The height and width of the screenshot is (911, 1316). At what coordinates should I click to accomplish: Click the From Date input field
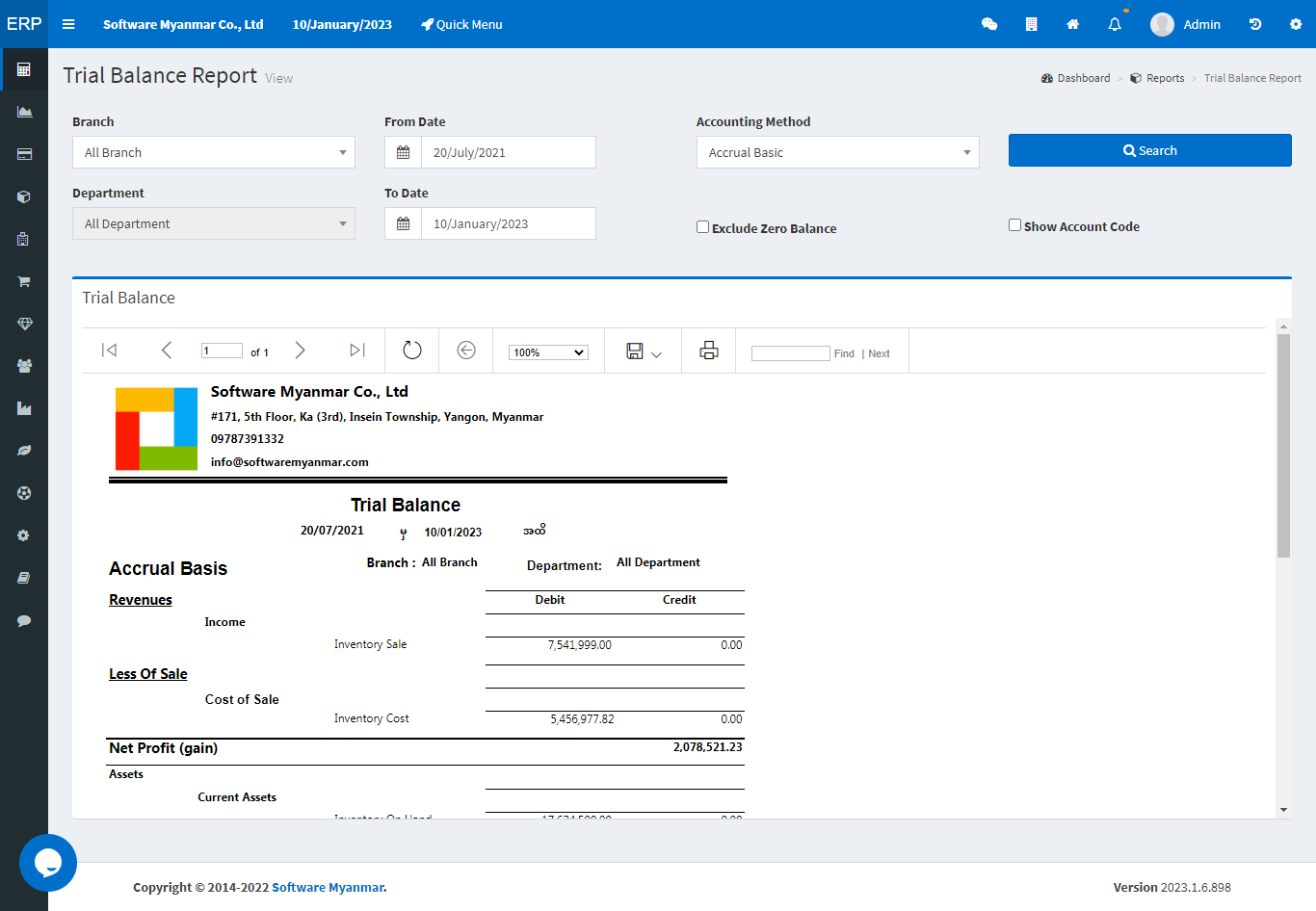click(509, 152)
